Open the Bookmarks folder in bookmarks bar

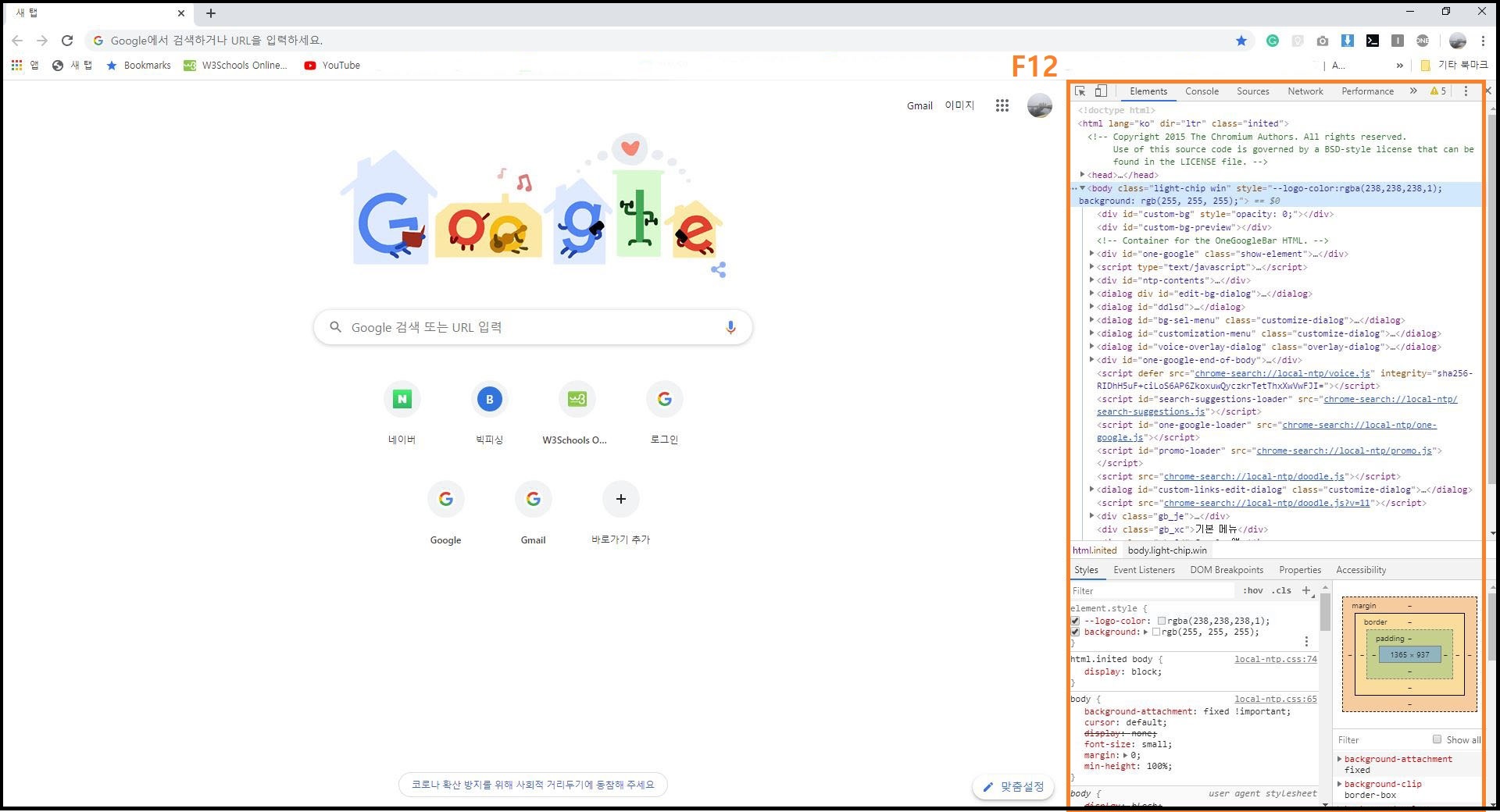(138, 66)
